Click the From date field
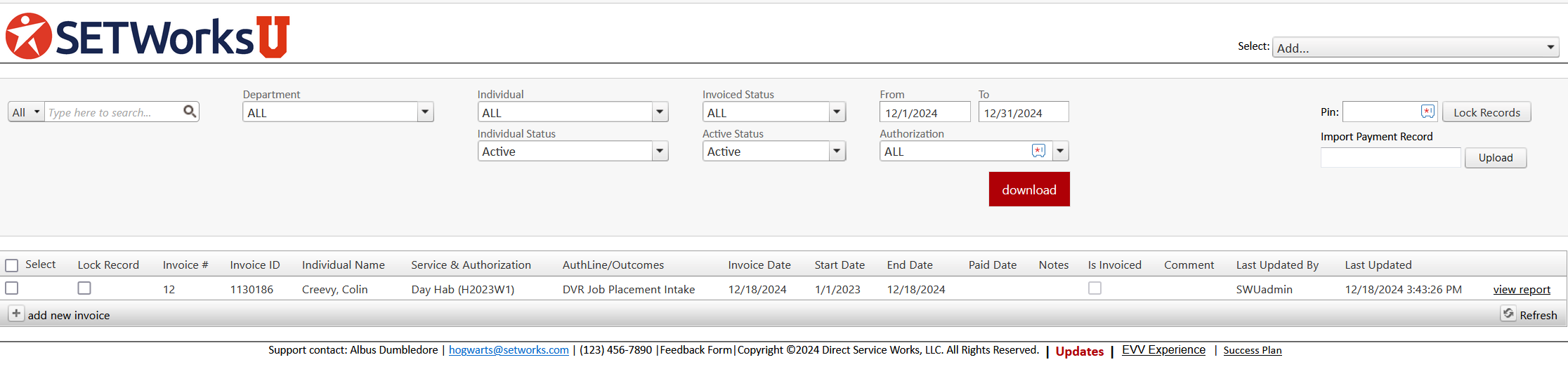 tap(925, 112)
